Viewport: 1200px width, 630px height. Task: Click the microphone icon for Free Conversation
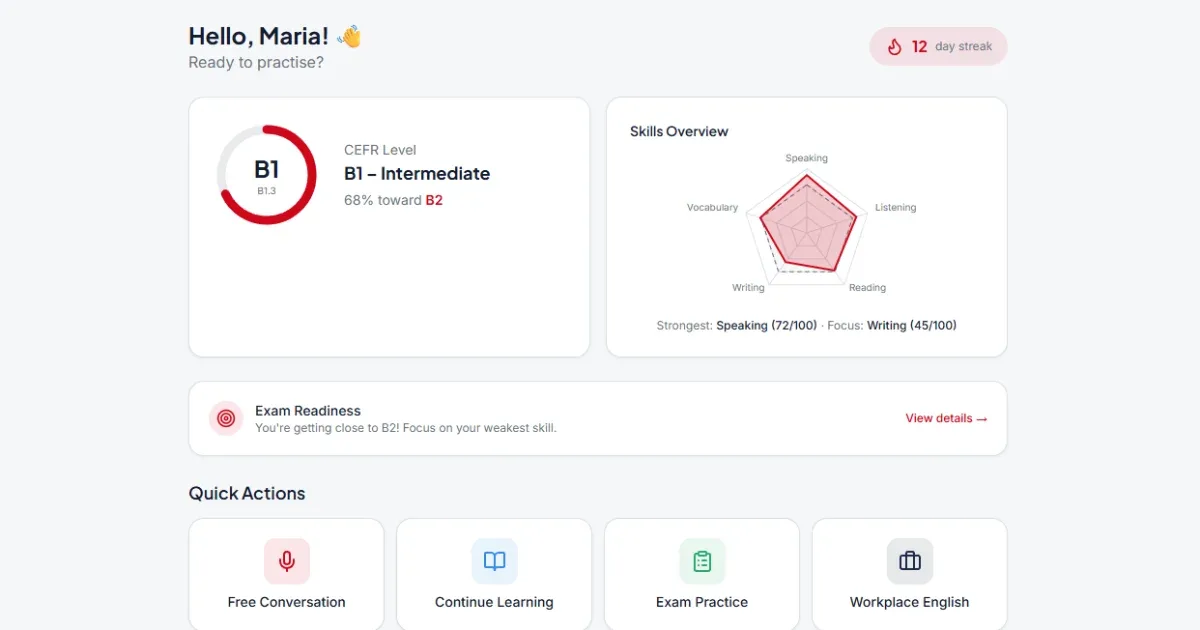[x=287, y=561]
